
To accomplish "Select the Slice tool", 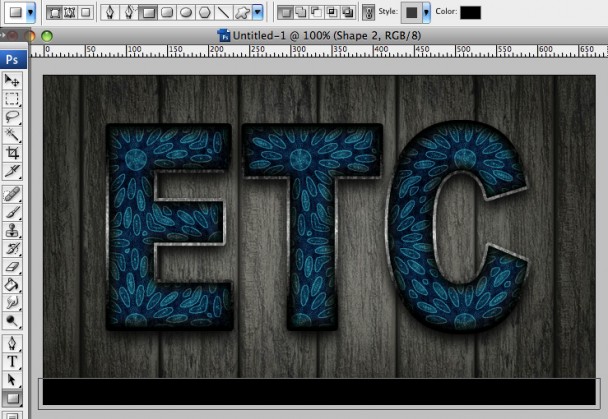I will click(12, 171).
